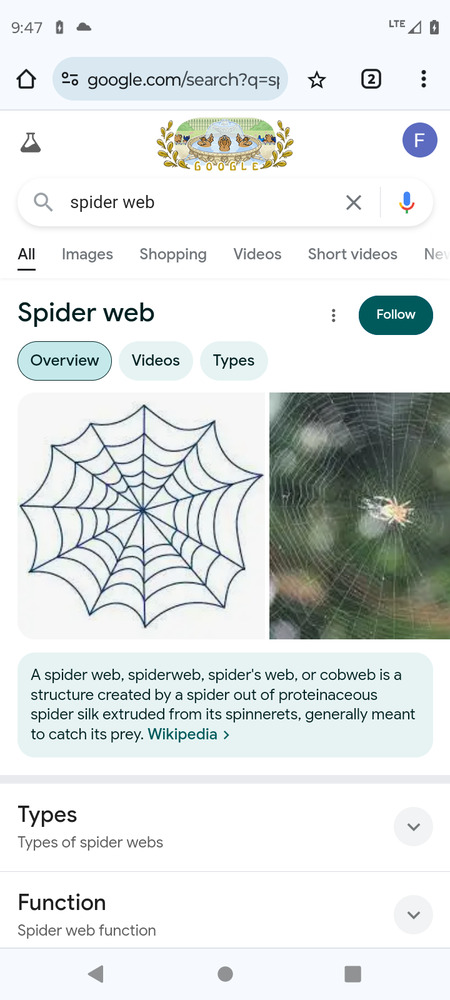The image size is (450, 1000).
Task: Expand the Types section chevron
Action: coord(413,827)
